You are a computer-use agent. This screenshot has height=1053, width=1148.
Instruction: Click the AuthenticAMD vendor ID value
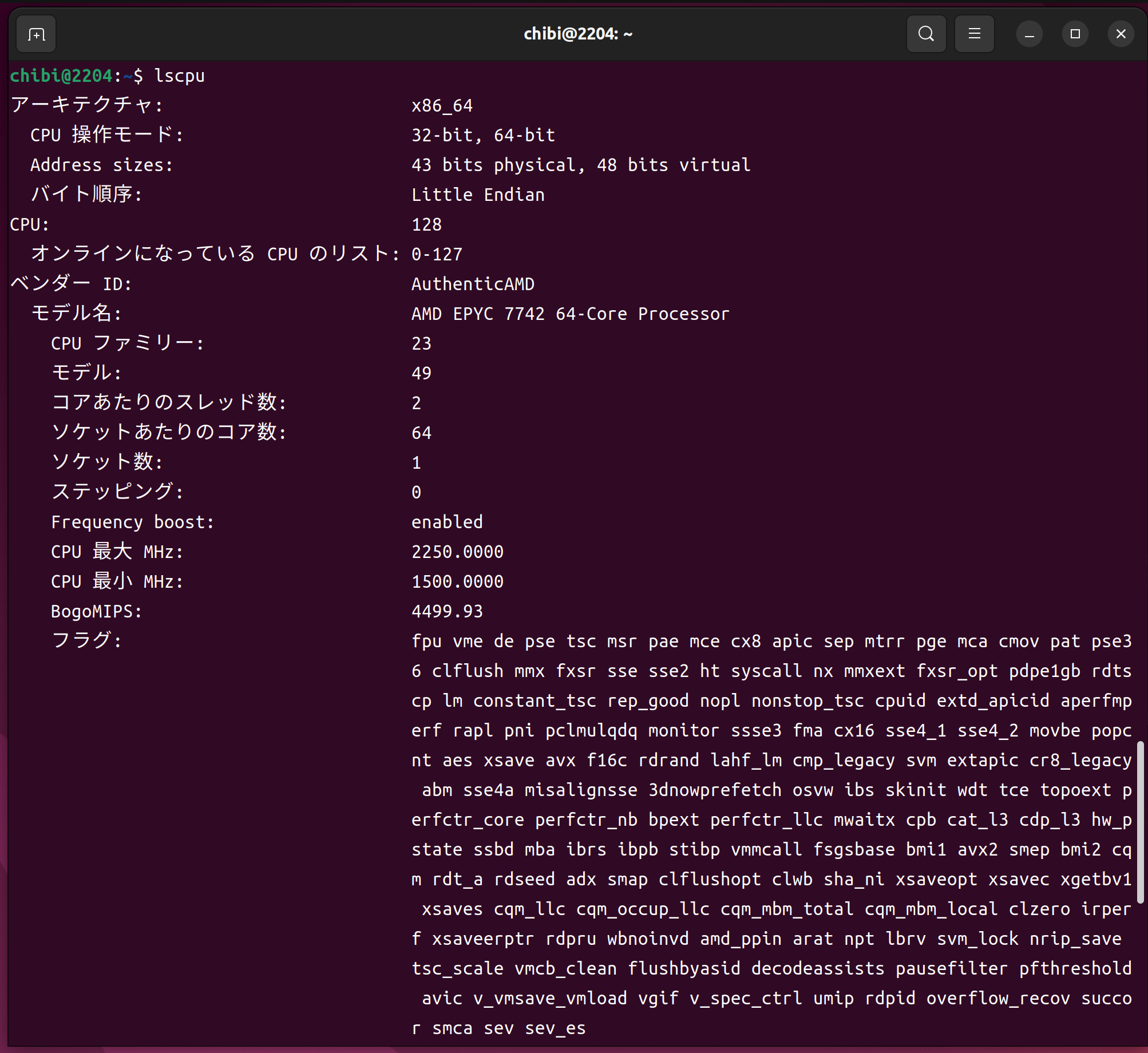pos(473,284)
